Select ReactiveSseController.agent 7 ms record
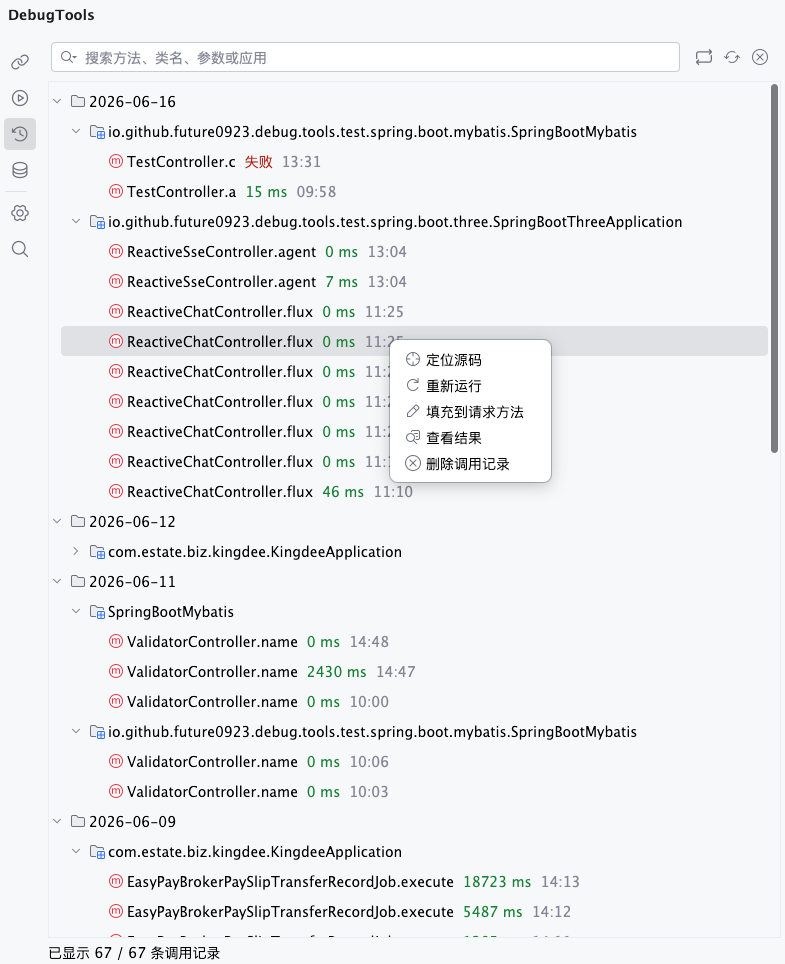Image resolution: width=785 pixels, height=964 pixels. point(414,282)
